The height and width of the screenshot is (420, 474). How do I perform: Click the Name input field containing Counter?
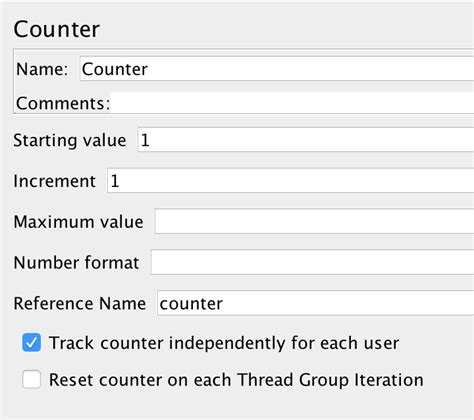277,69
